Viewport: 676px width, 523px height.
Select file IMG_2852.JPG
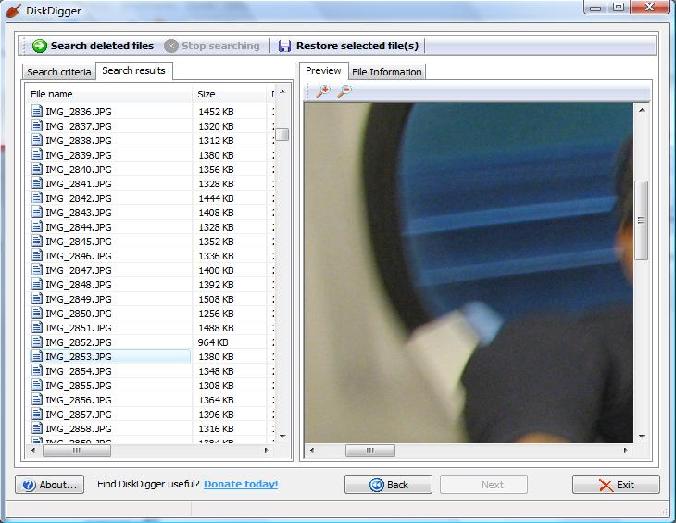coord(78,342)
